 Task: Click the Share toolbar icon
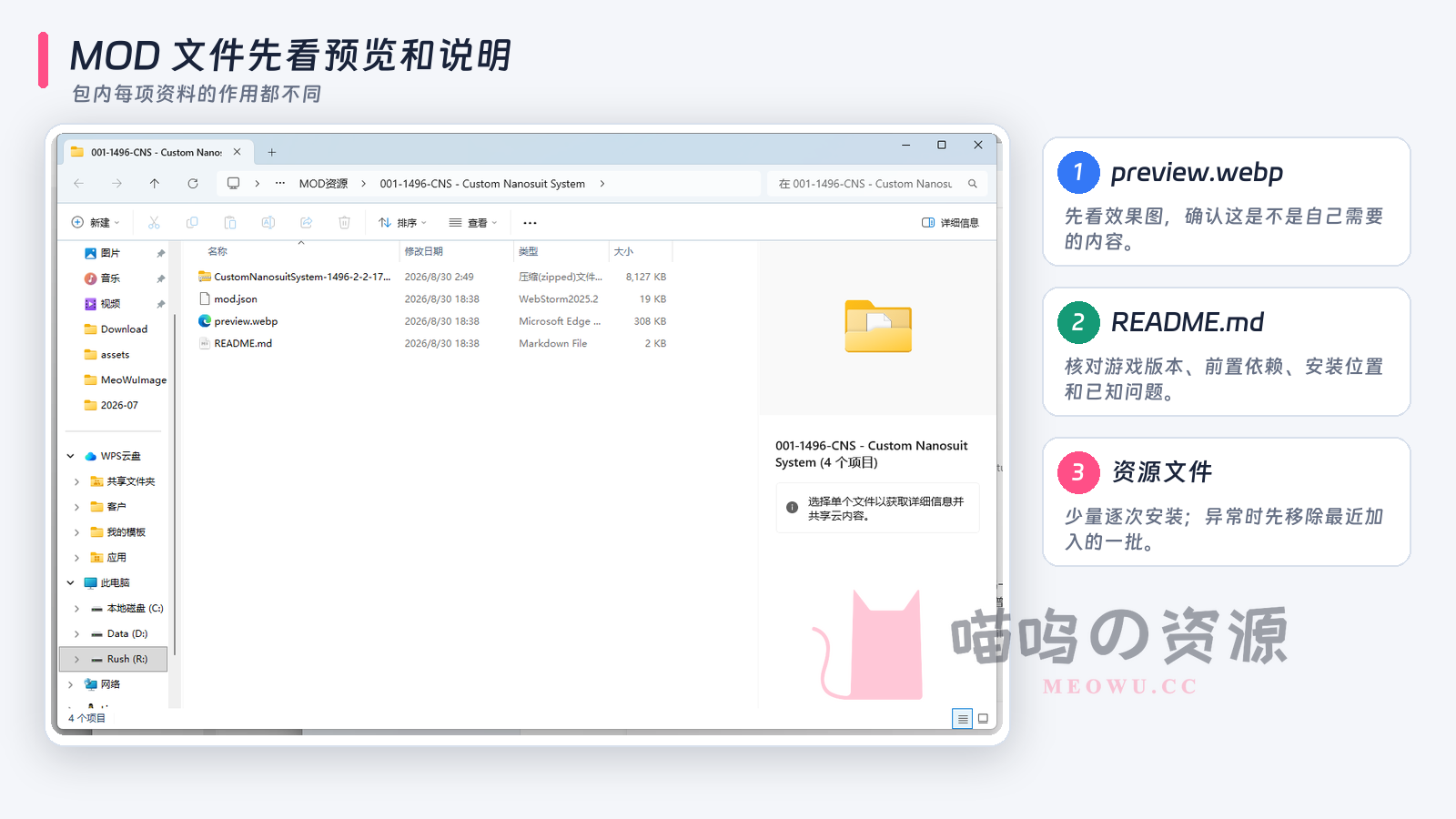(307, 222)
